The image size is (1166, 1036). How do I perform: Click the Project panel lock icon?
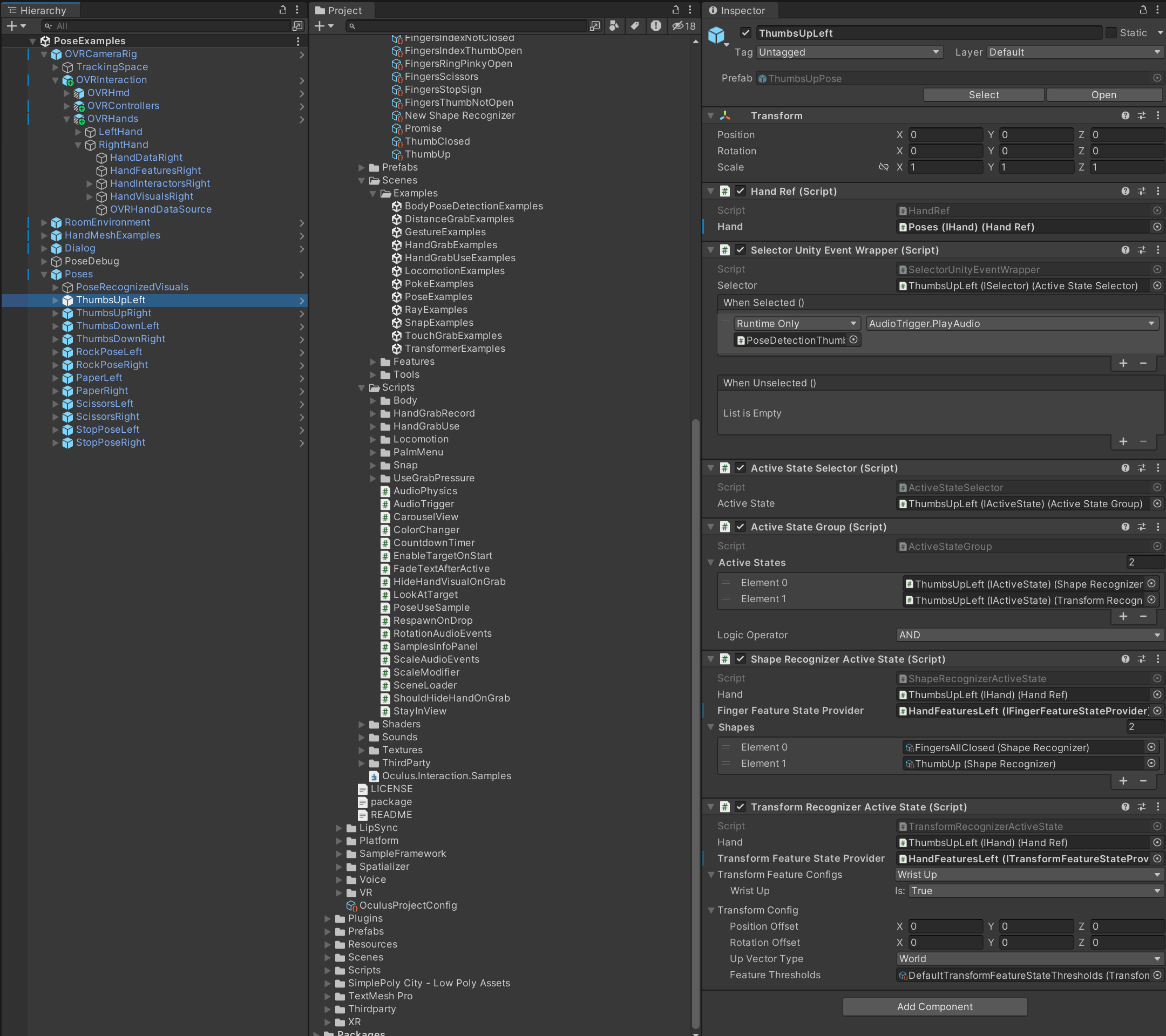pos(675,10)
